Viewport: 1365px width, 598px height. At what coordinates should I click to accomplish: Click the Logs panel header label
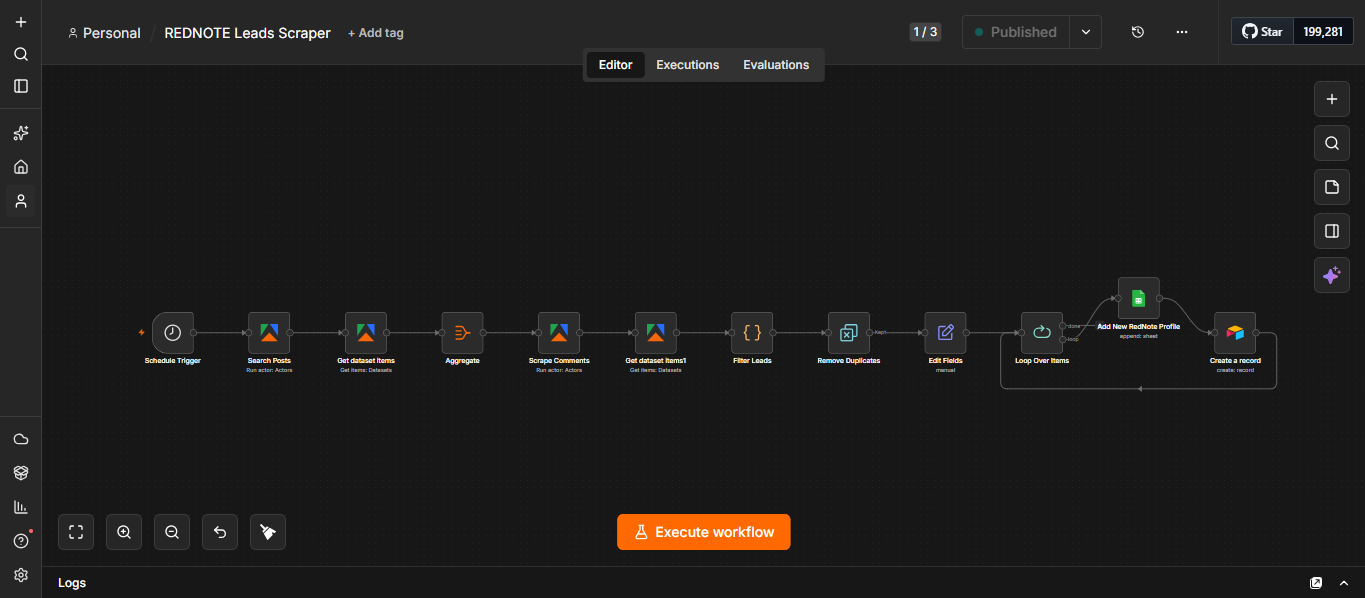click(72, 583)
